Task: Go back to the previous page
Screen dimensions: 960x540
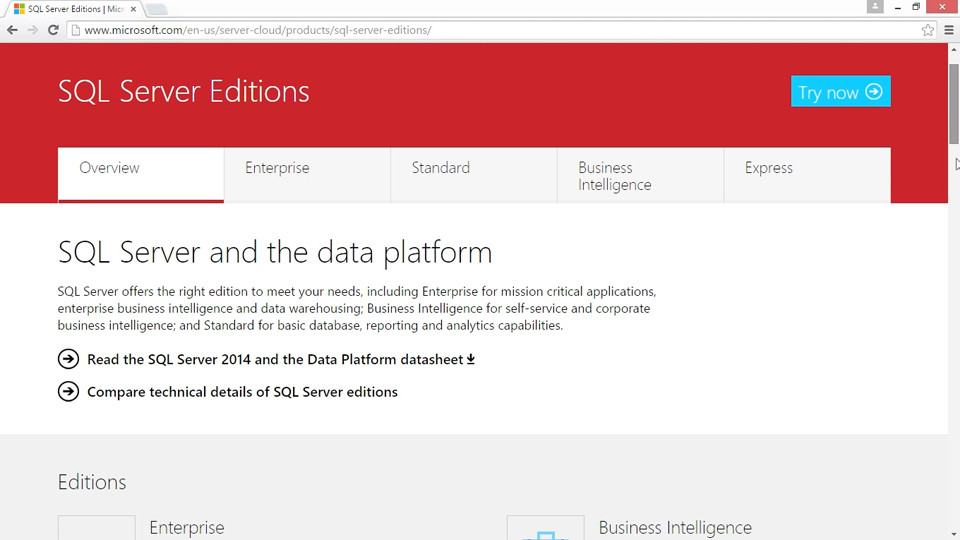Action: pyautogui.click(x=12, y=30)
